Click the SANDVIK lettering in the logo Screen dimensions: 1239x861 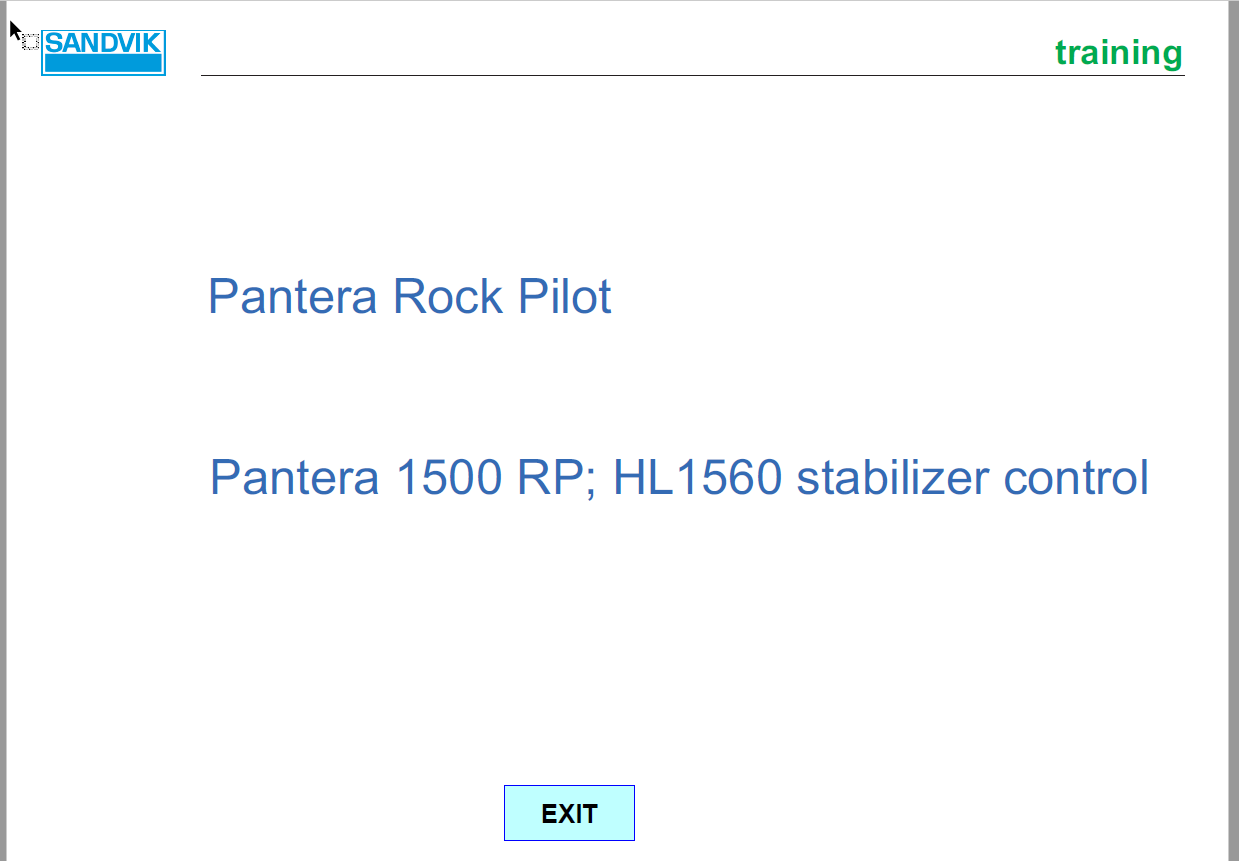[103, 43]
